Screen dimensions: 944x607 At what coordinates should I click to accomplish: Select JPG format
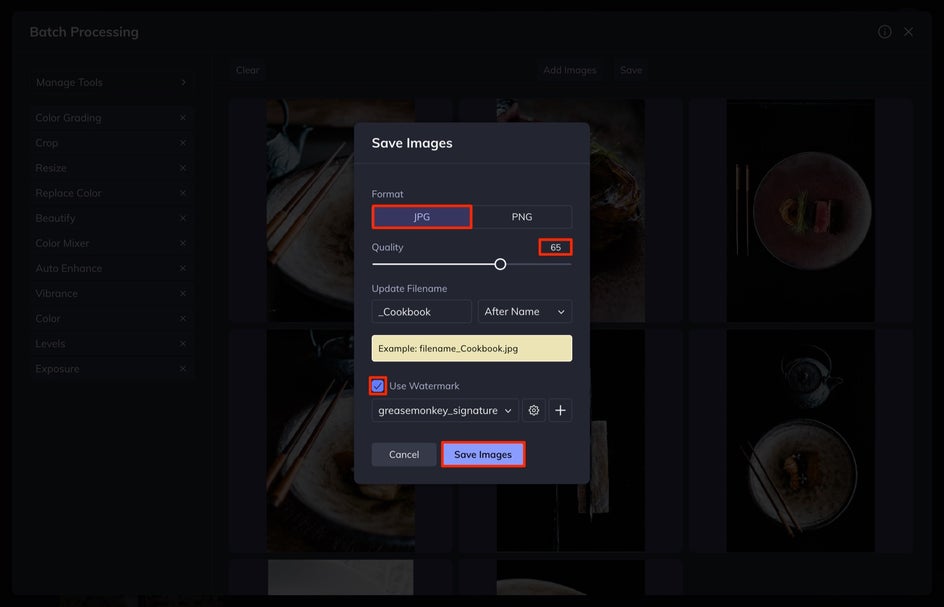421,217
